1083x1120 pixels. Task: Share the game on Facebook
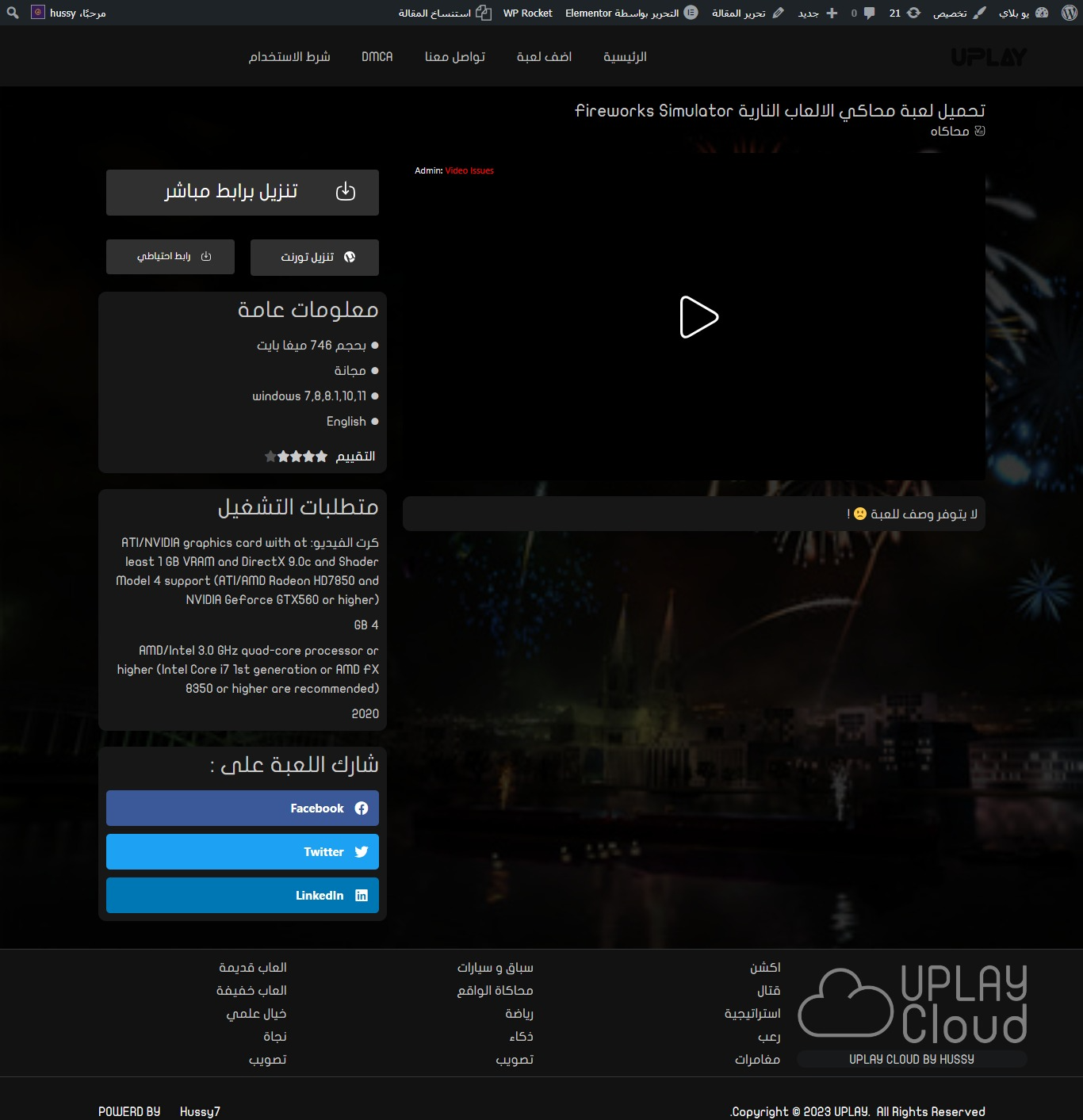pos(243,808)
